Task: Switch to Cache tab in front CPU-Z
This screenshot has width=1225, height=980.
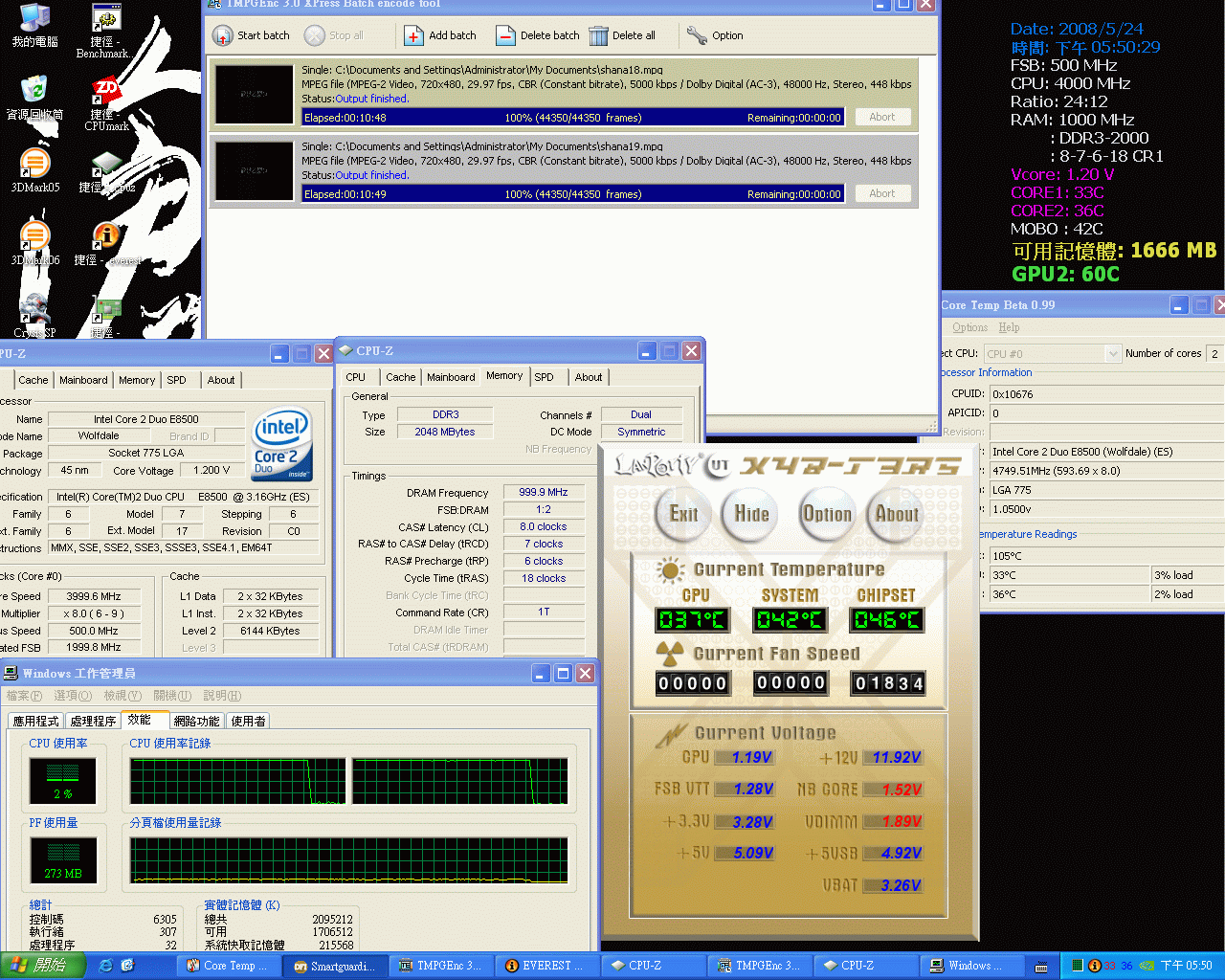Action: (401, 377)
